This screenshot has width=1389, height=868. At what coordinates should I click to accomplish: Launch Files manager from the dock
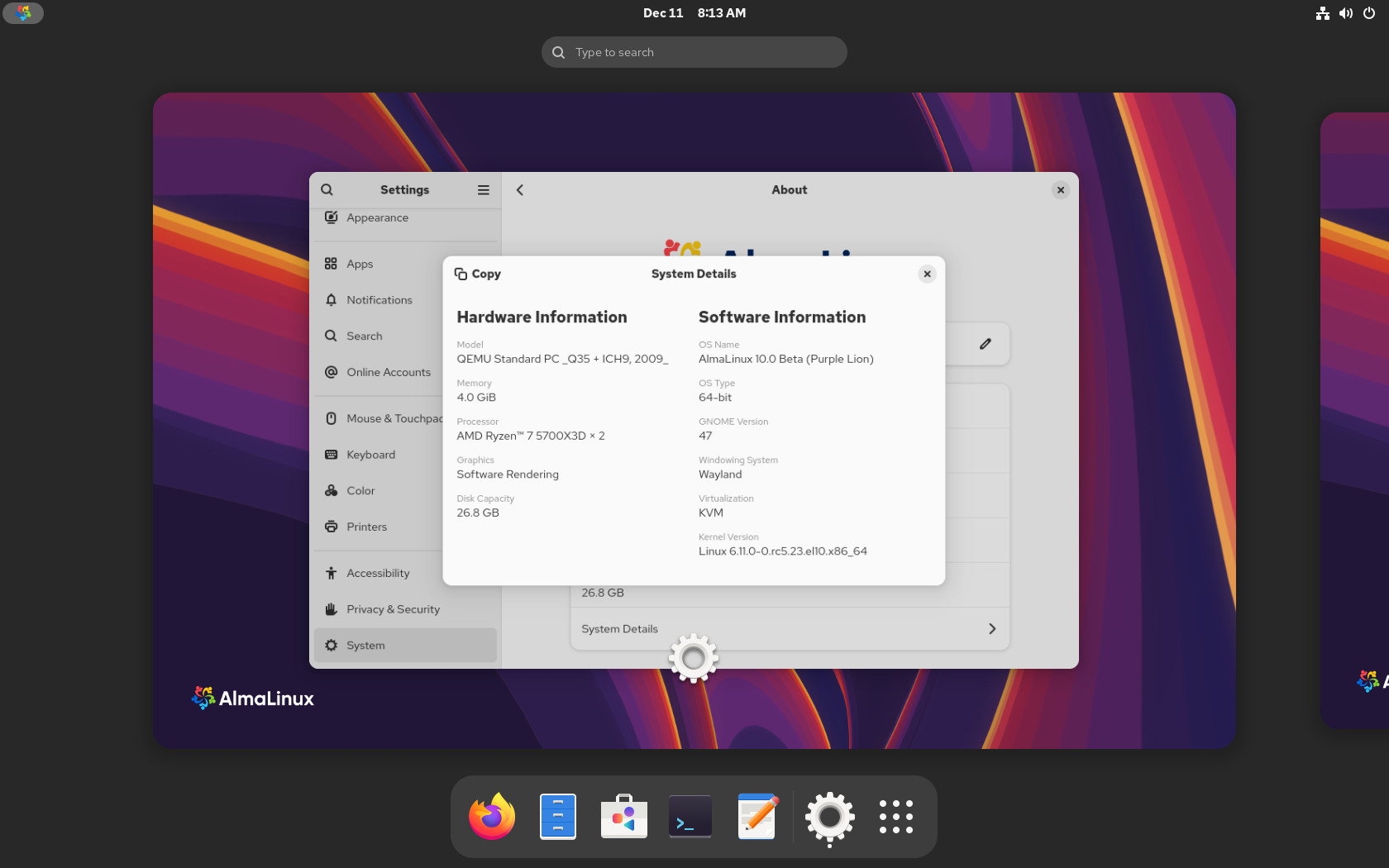coord(558,817)
